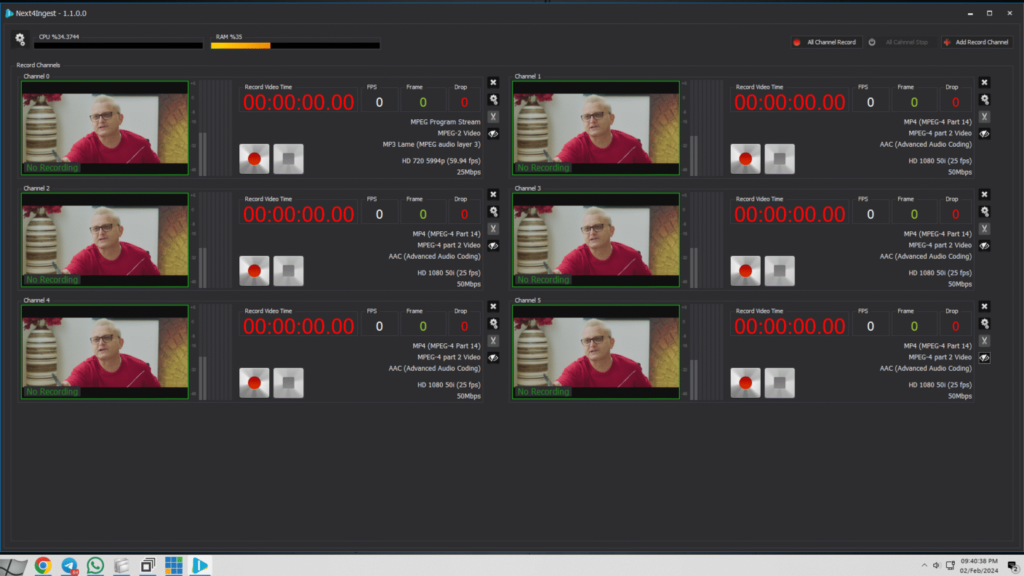This screenshot has width=1024, height=576.
Task: Open WhatsApp from the taskbar
Action: click(x=95, y=565)
